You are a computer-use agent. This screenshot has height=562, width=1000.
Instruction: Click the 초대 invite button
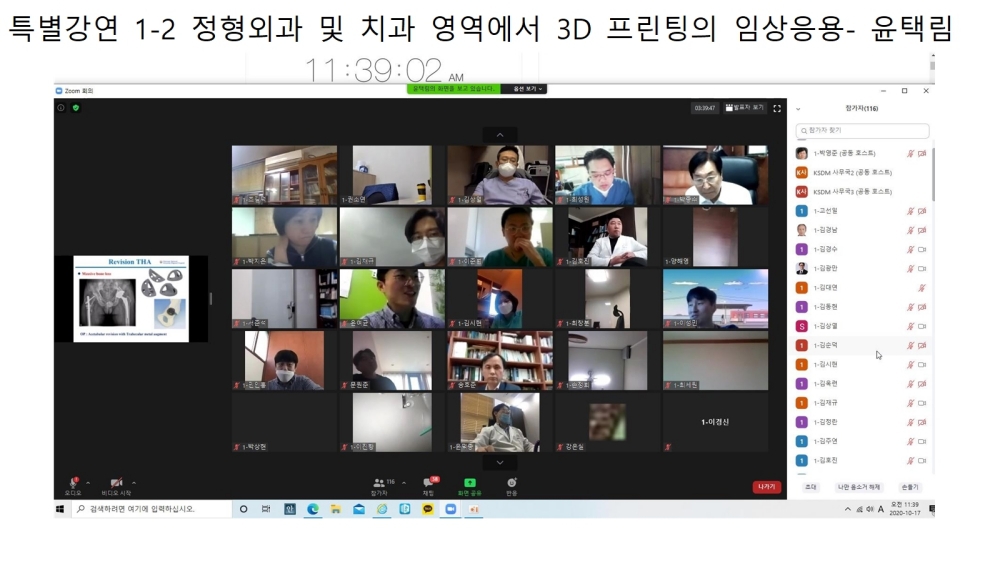811,487
